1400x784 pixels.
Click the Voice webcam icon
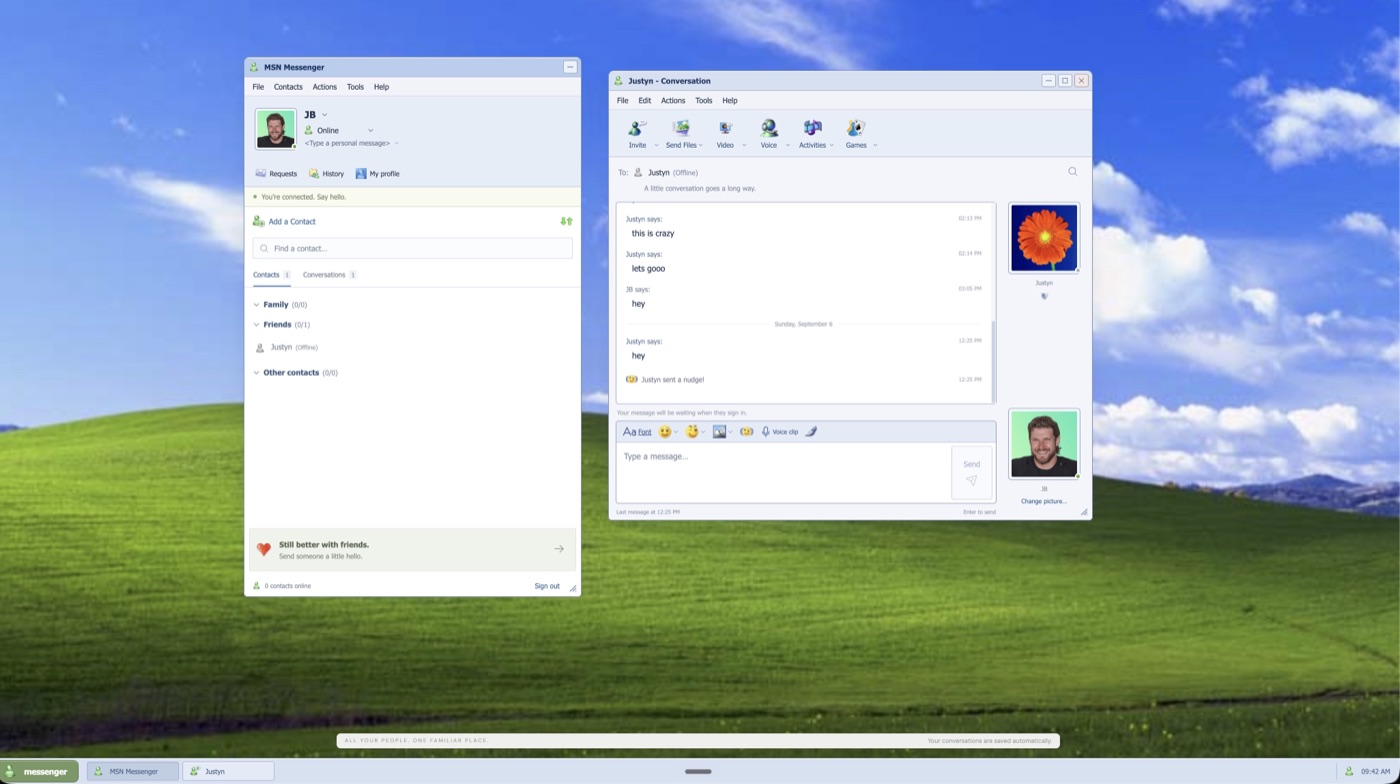pos(768,128)
